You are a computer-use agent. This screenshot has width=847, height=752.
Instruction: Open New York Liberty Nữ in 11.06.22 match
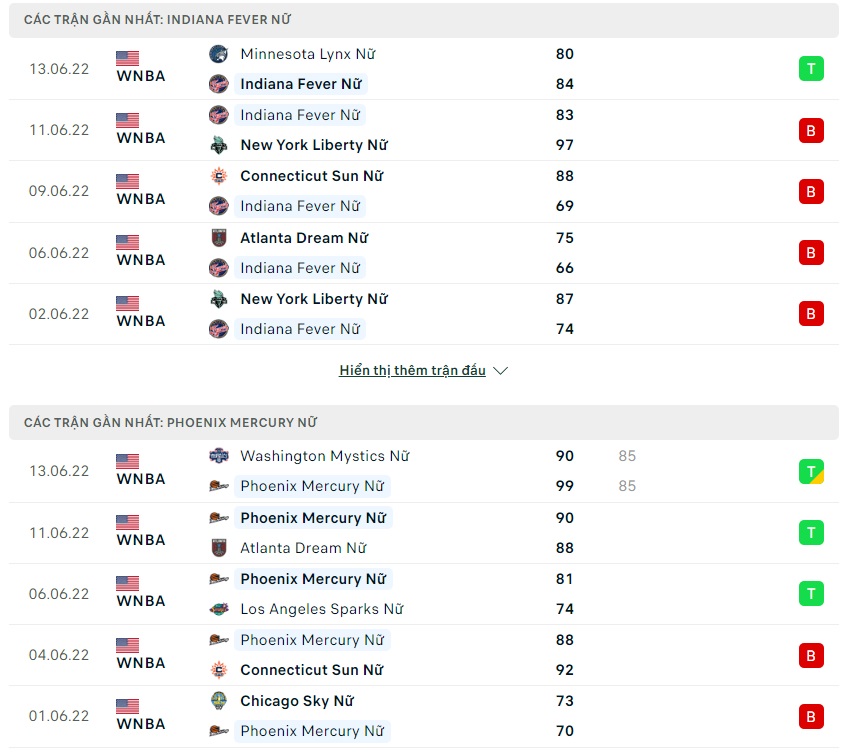click(x=314, y=145)
